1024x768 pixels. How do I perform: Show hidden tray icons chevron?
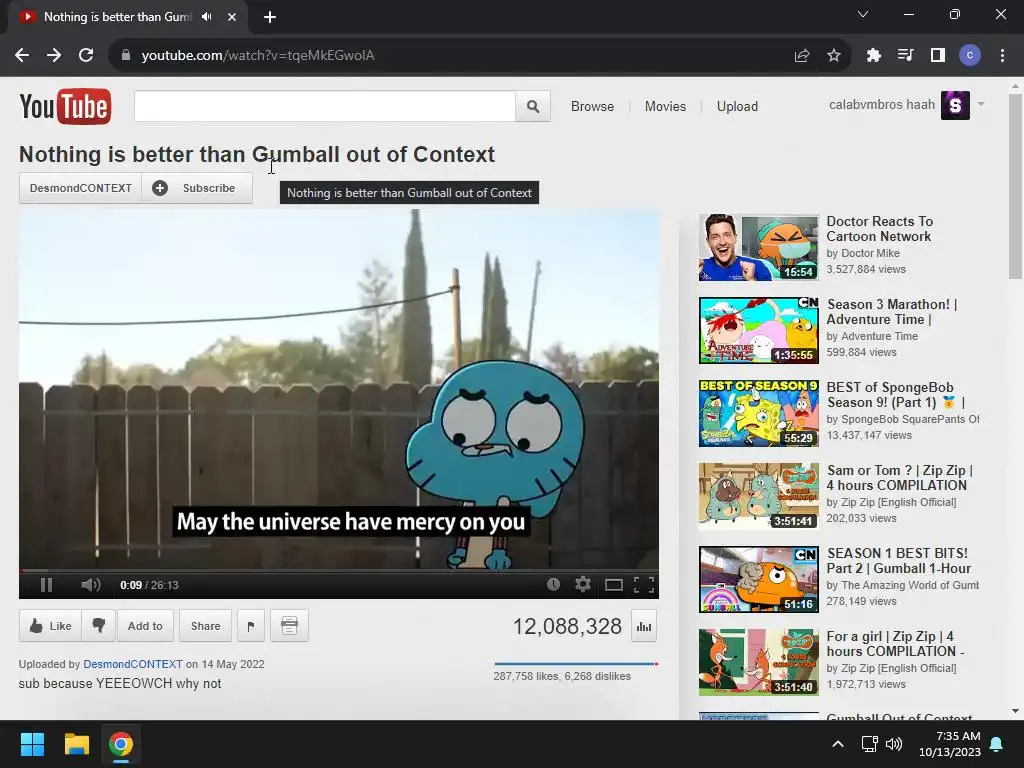coord(838,744)
